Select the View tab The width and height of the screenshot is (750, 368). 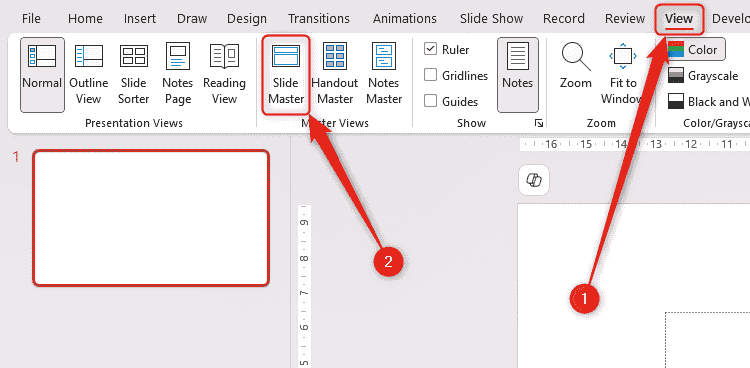point(679,19)
